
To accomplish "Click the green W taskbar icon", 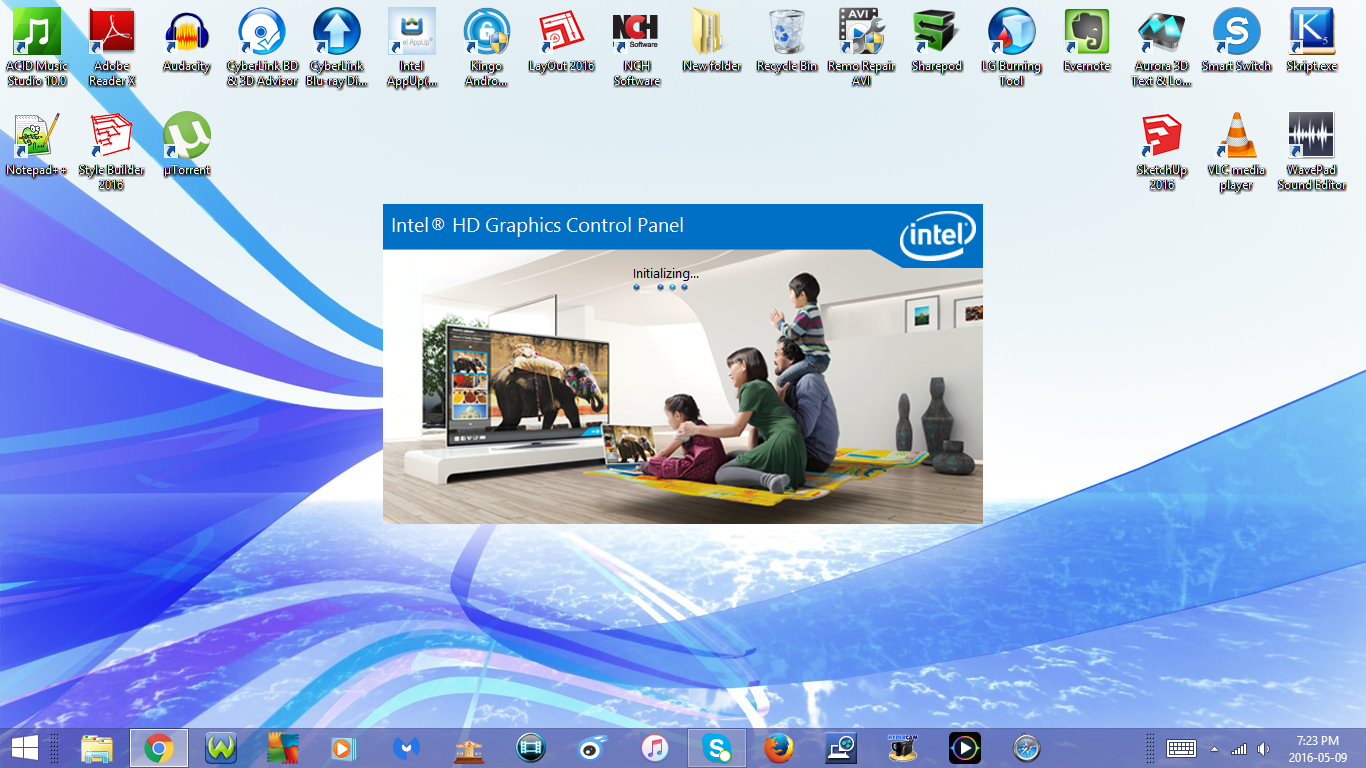I will coord(221,748).
